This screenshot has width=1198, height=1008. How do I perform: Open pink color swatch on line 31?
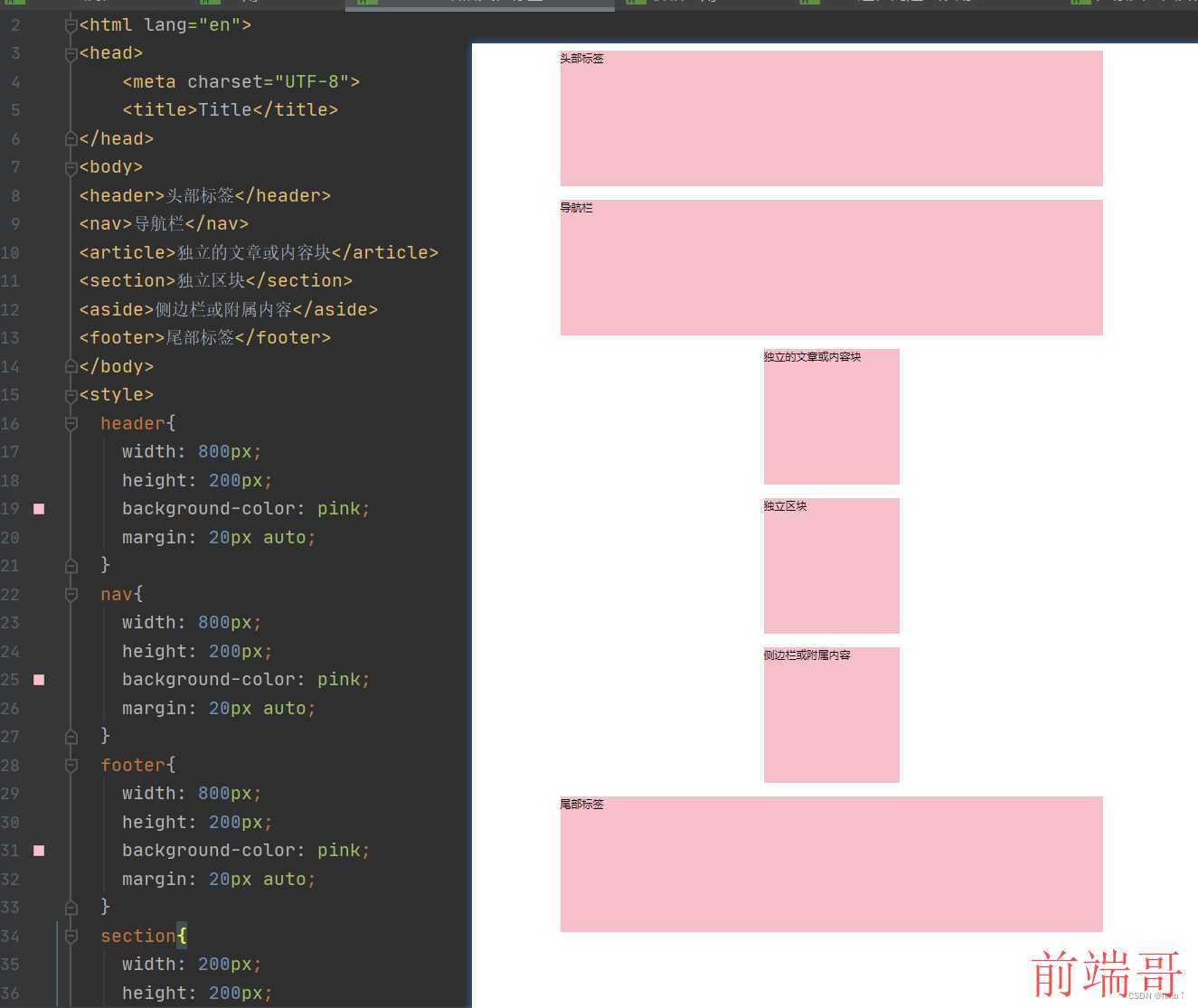[x=39, y=851]
